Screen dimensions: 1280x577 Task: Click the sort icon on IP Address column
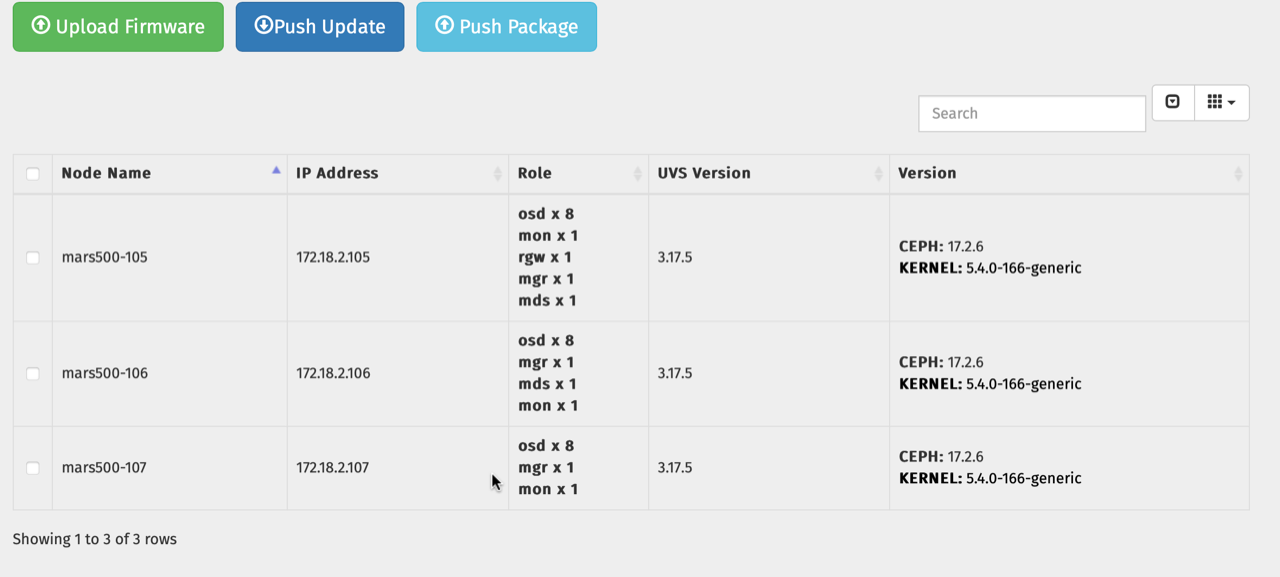(x=498, y=173)
